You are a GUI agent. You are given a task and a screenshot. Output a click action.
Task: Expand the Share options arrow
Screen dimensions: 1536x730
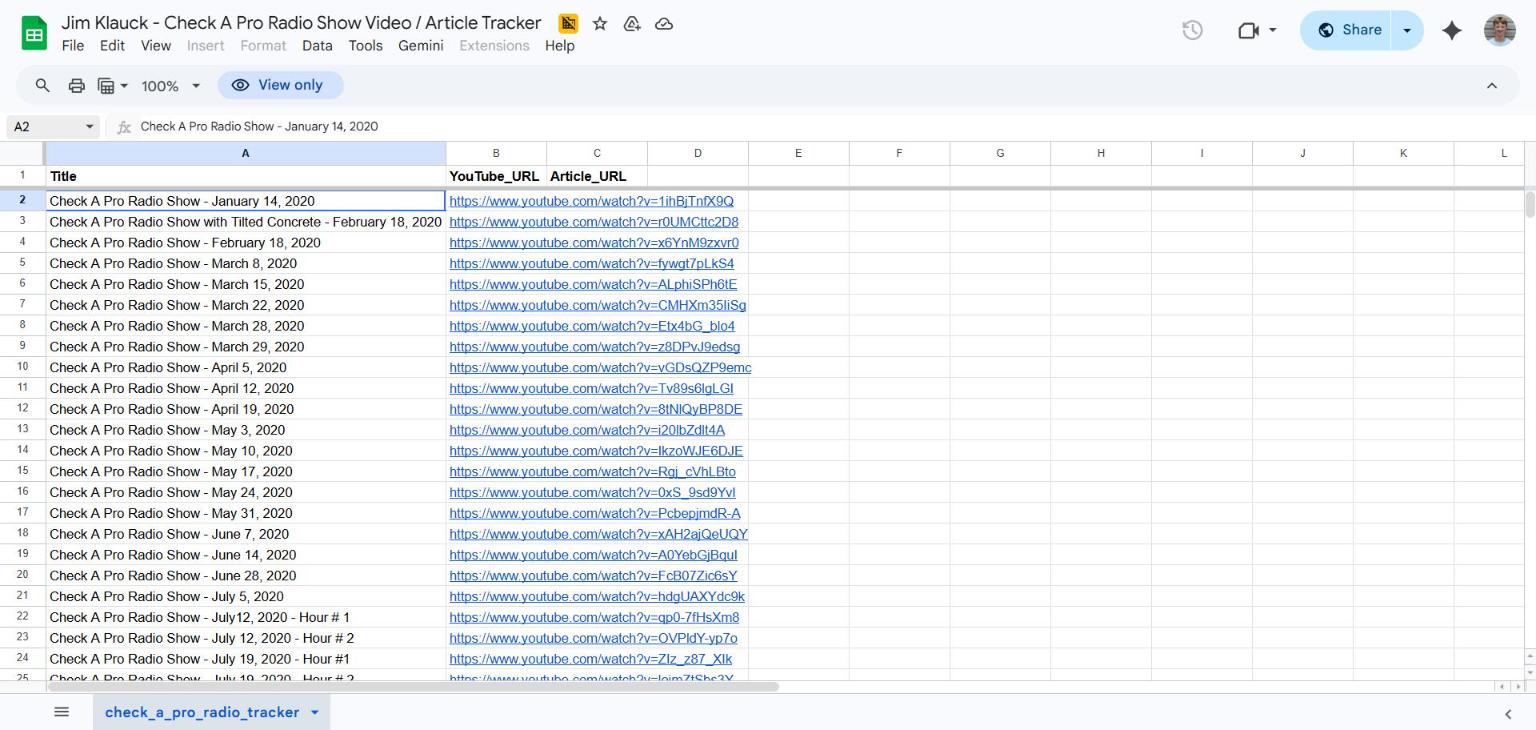pos(1407,30)
